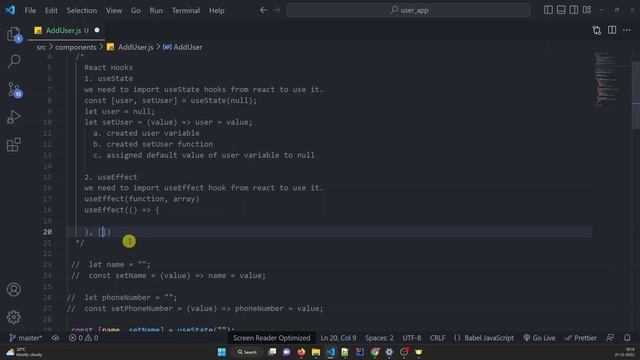Go forward using the right arrow
The height and width of the screenshot is (360, 640).
277,10
